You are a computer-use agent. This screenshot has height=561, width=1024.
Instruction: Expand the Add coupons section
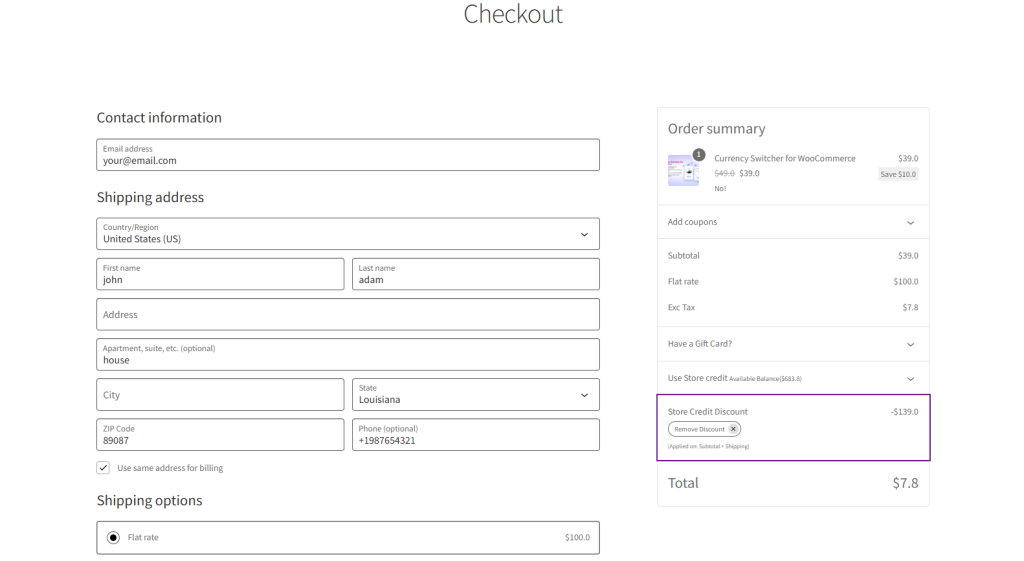[x=793, y=222]
